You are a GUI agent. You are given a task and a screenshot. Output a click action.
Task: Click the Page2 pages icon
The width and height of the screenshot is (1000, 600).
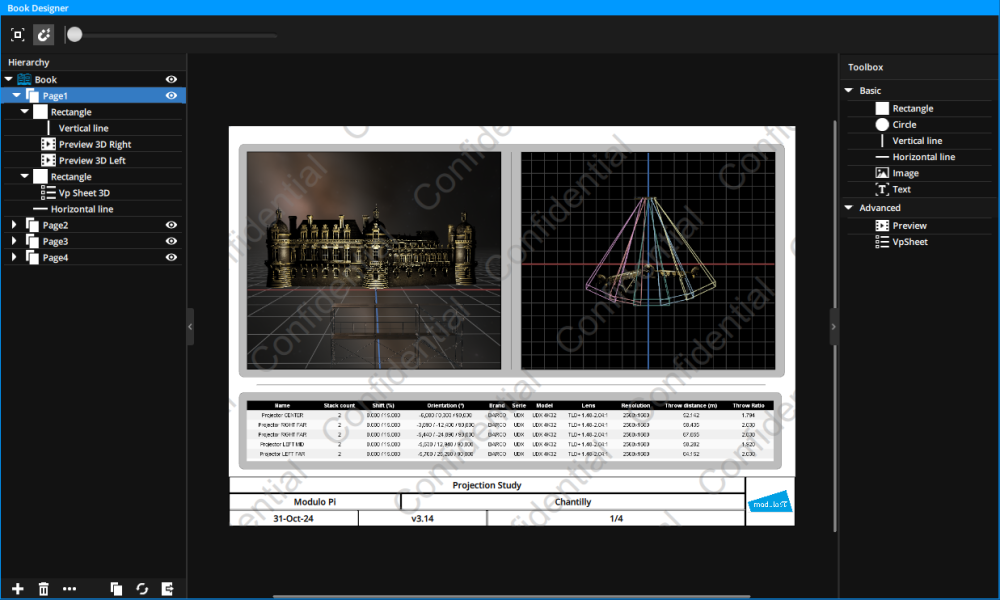click(32, 224)
